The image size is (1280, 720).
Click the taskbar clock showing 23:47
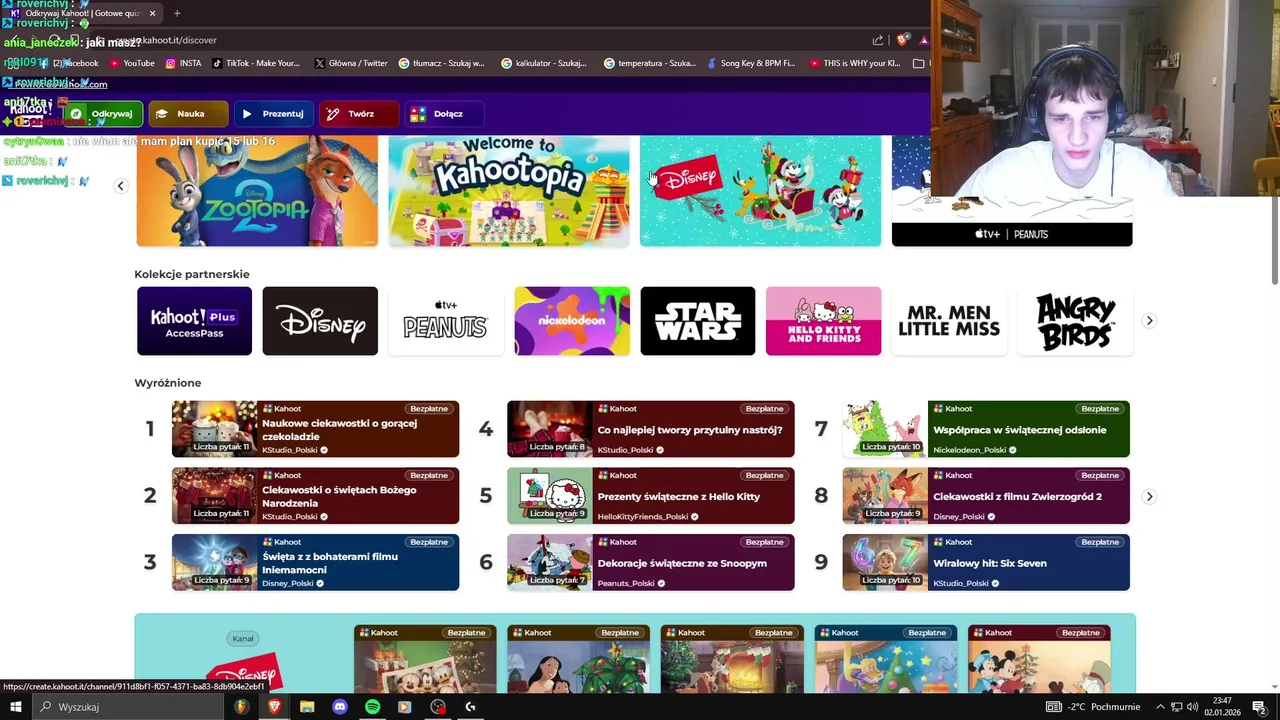[1223, 707]
